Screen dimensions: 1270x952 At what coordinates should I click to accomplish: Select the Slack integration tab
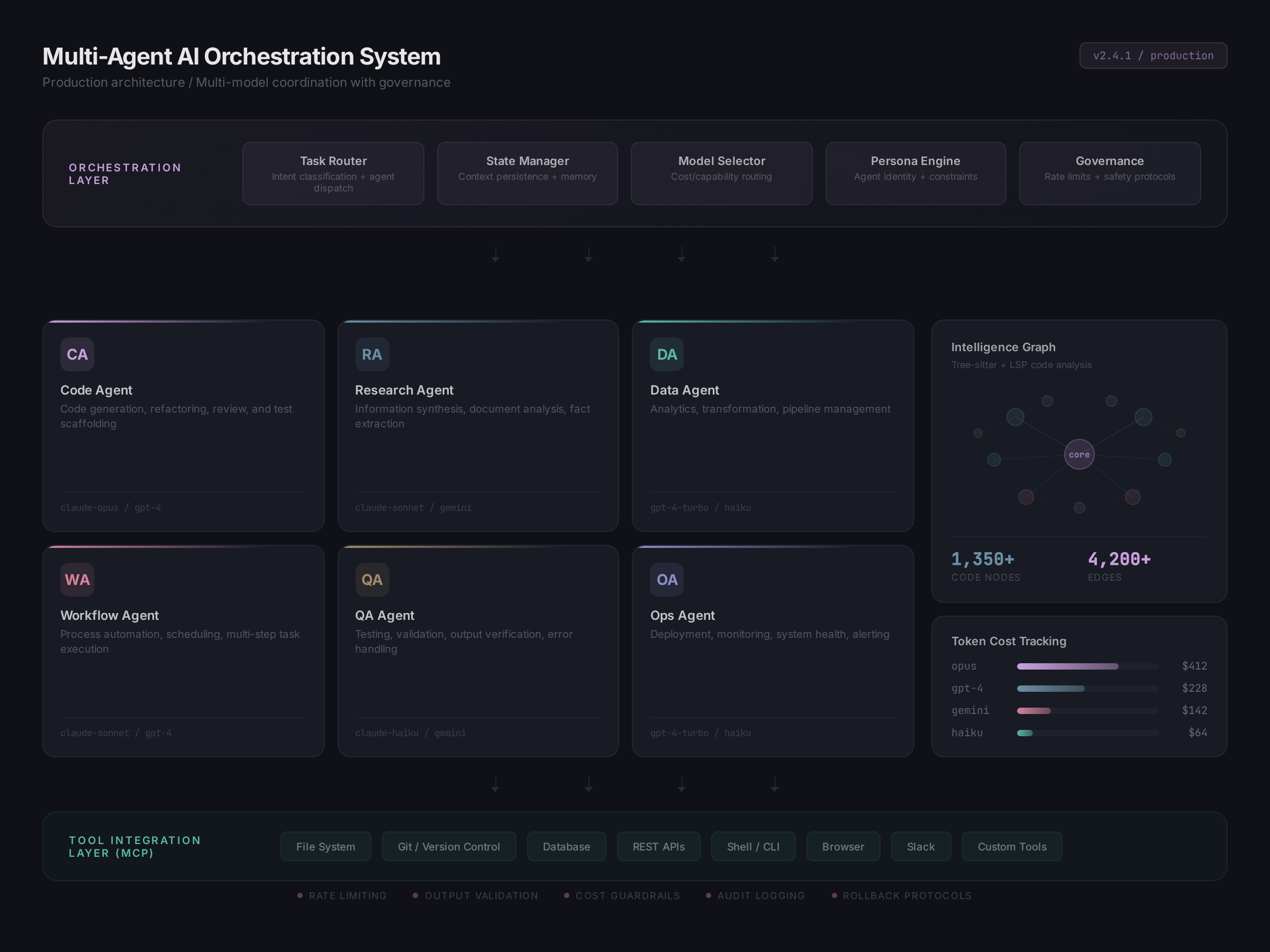click(920, 846)
